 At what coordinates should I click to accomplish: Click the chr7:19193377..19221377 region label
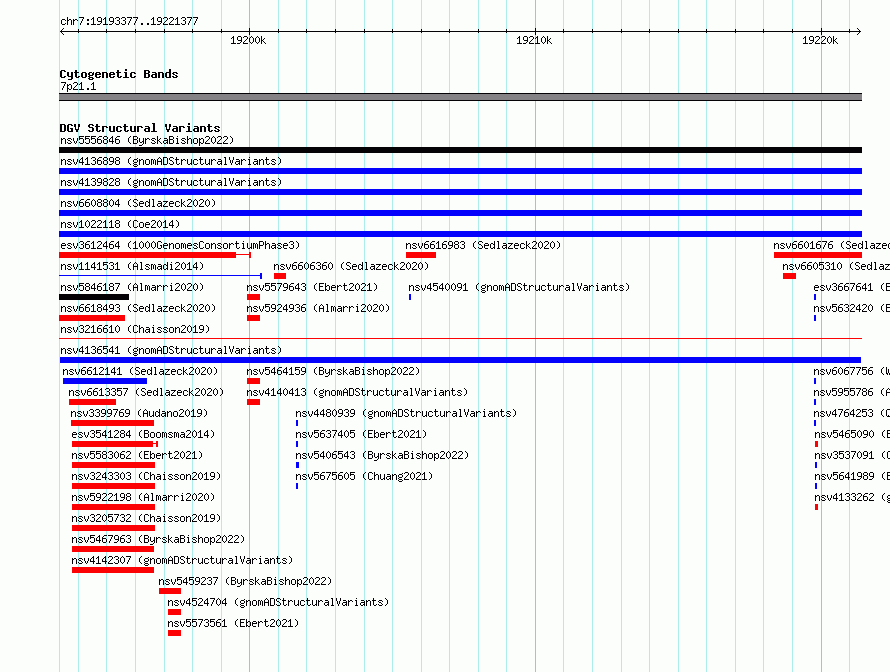(x=129, y=21)
